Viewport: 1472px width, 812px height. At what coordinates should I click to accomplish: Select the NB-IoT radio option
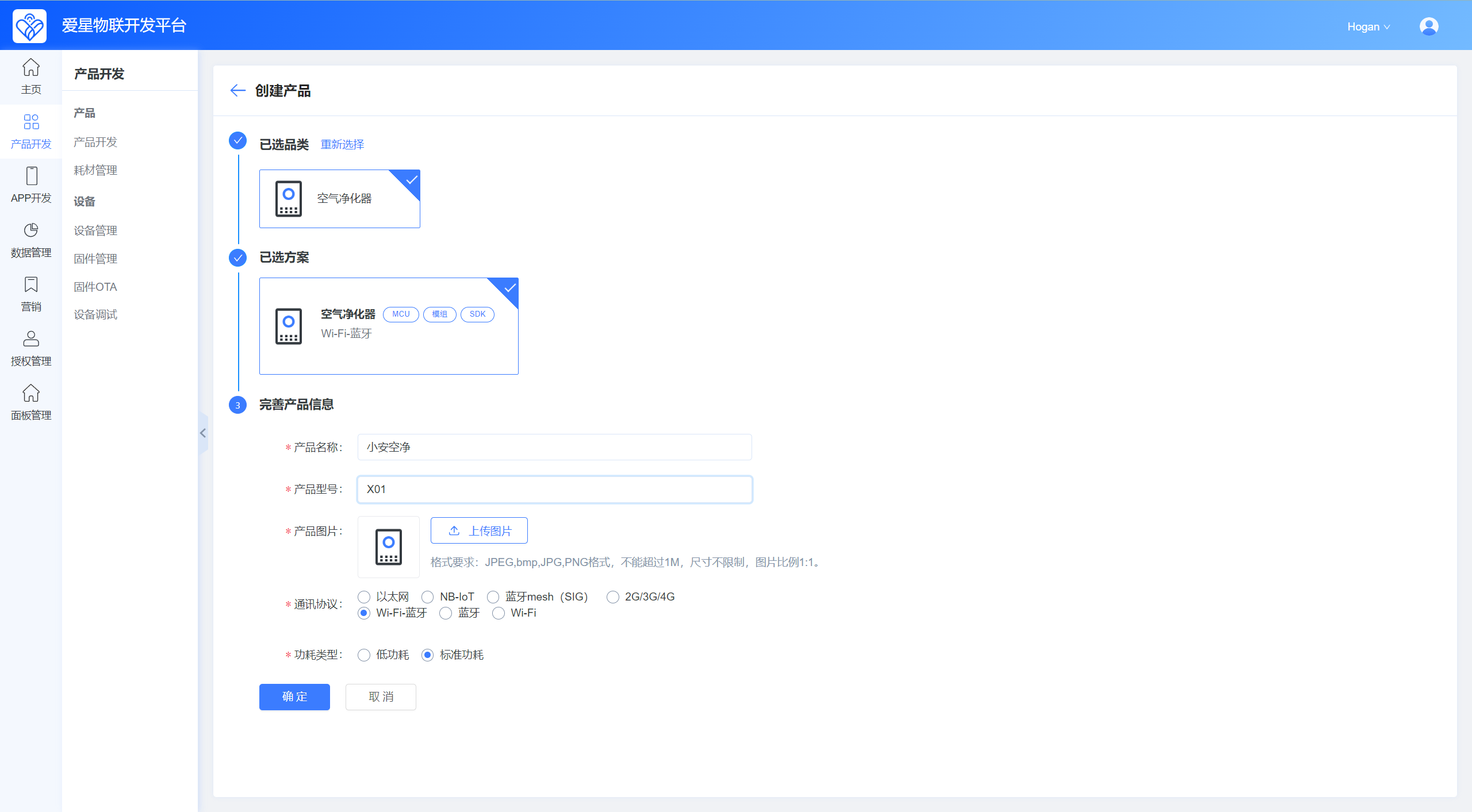coord(428,597)
